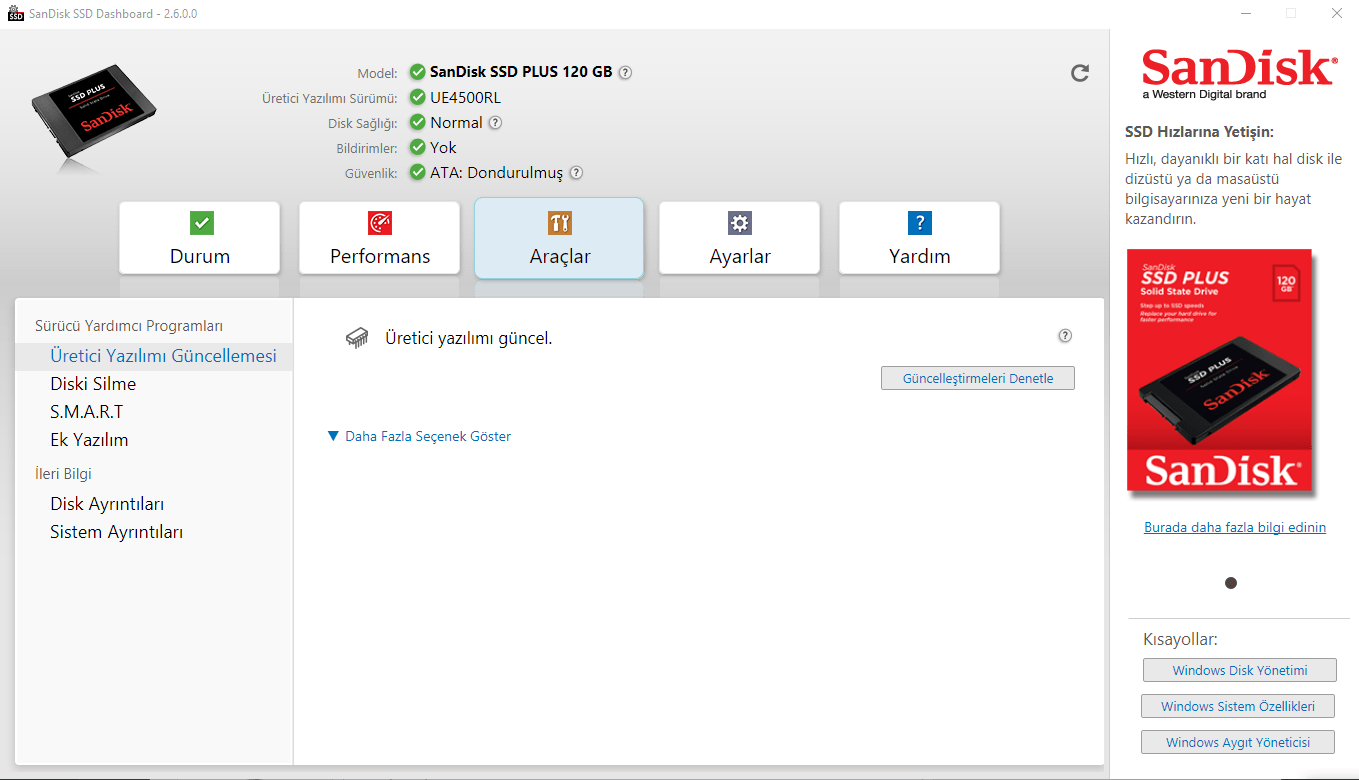Click help icon next to ATA: Dondurulmuş
This screenshot has height=780, width=1359.
coord(576,173)
